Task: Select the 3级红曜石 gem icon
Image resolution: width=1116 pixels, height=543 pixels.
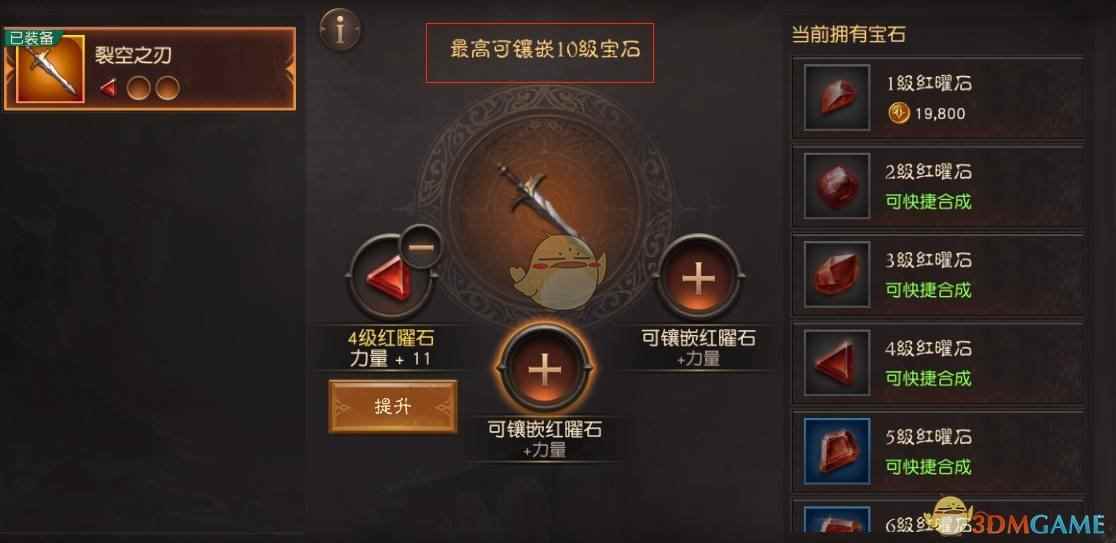Action: (x=837, y=274)
